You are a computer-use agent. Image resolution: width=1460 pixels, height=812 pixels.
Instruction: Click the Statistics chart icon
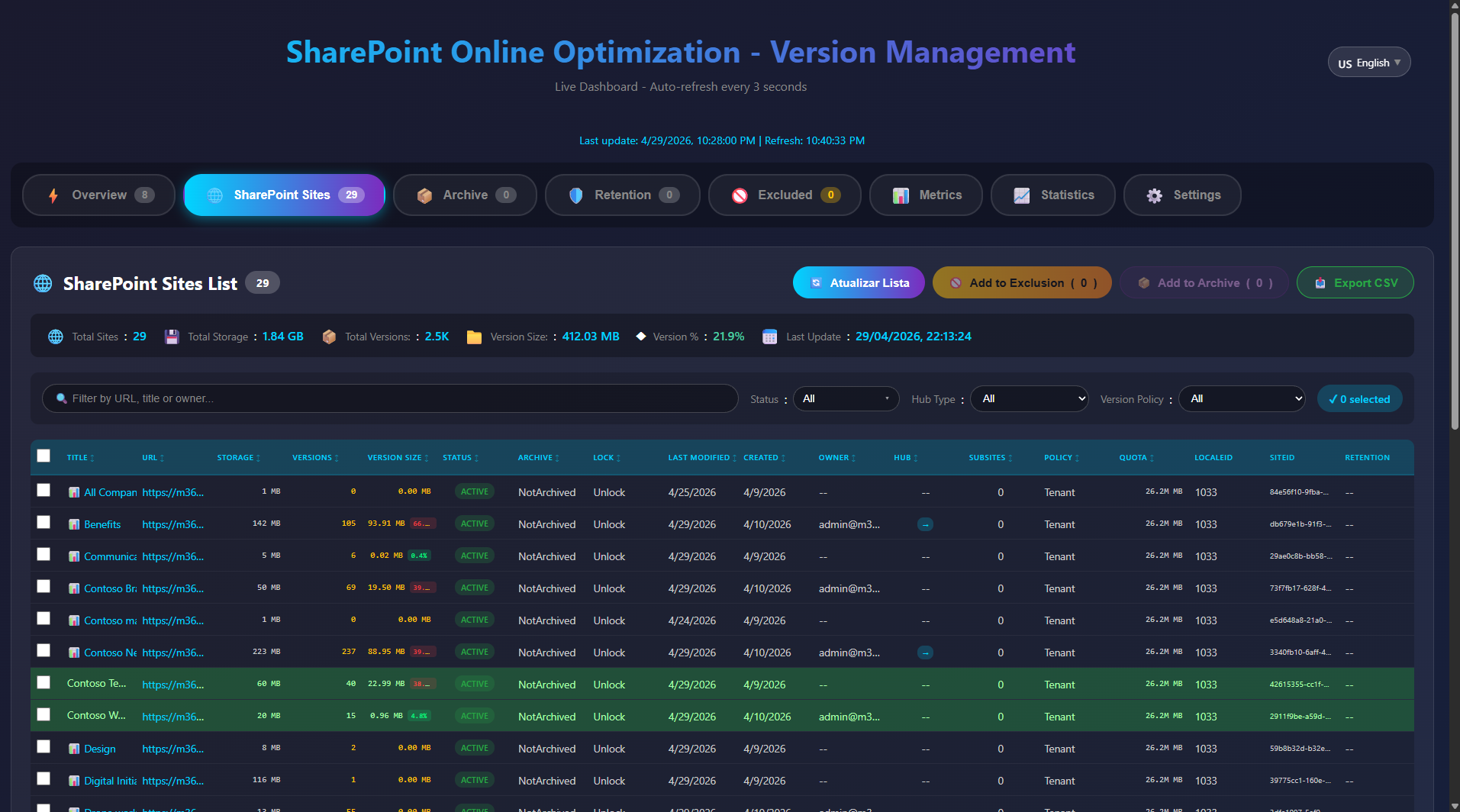1022,195
